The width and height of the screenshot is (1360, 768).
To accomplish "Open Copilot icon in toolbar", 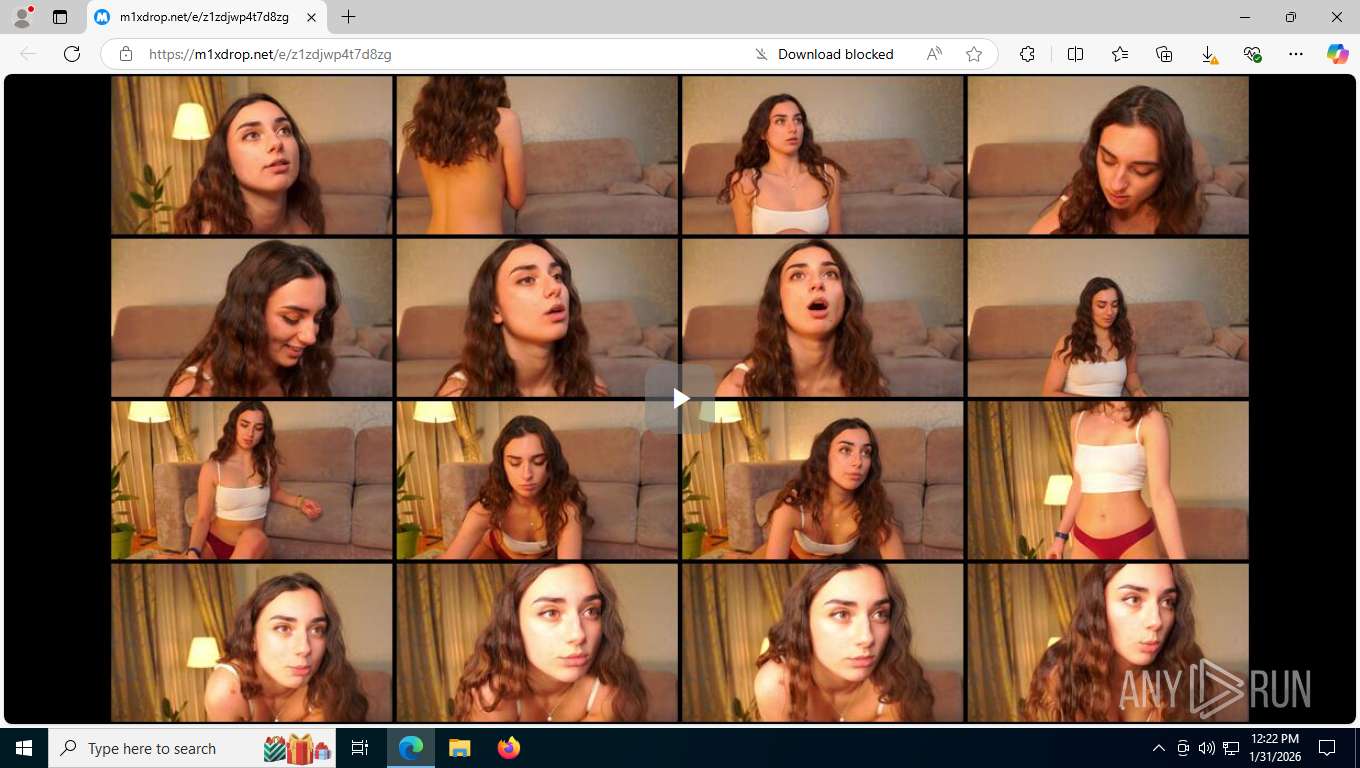I will coord(1338,54).
